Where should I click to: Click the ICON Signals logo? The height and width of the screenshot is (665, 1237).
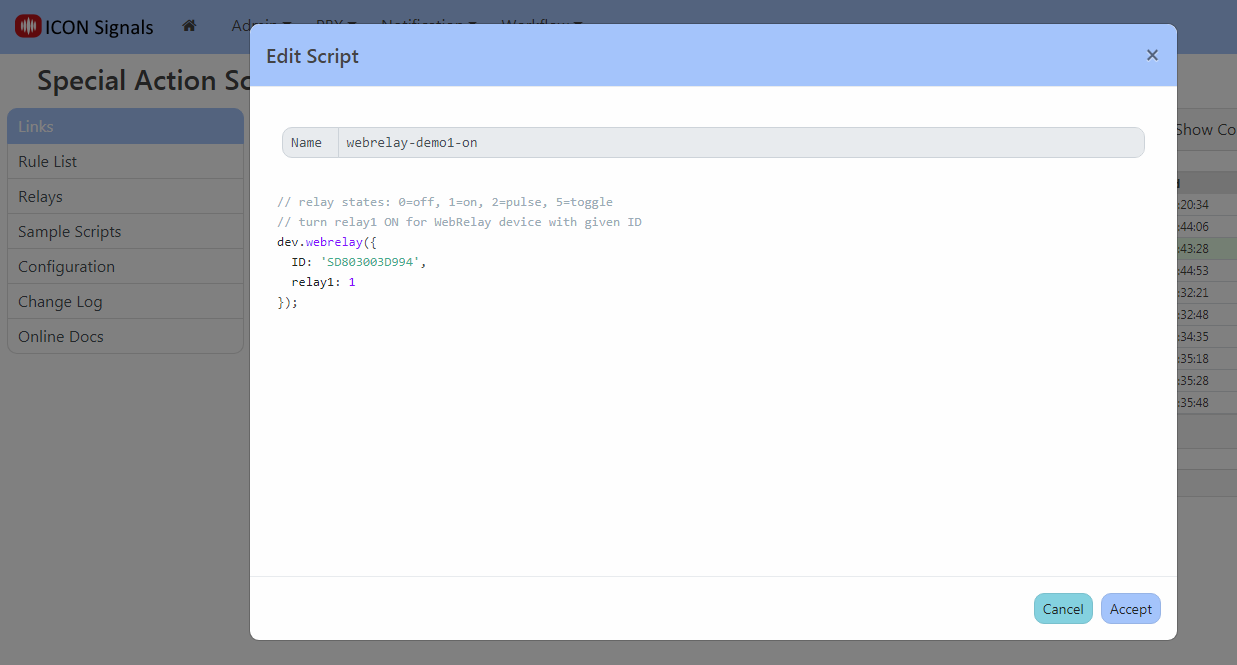point(84,27)
